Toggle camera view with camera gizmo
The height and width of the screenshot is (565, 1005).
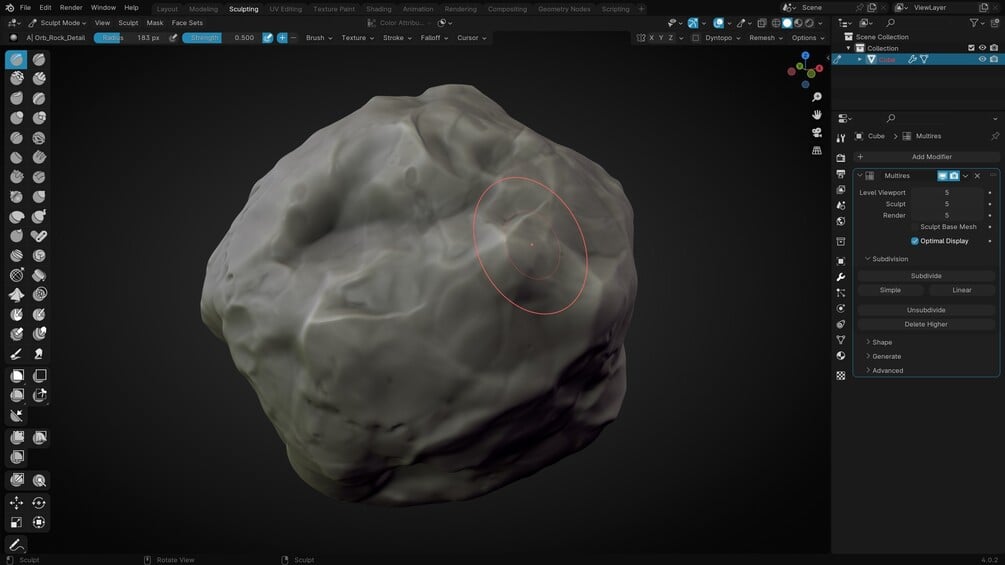click(817, 132)
